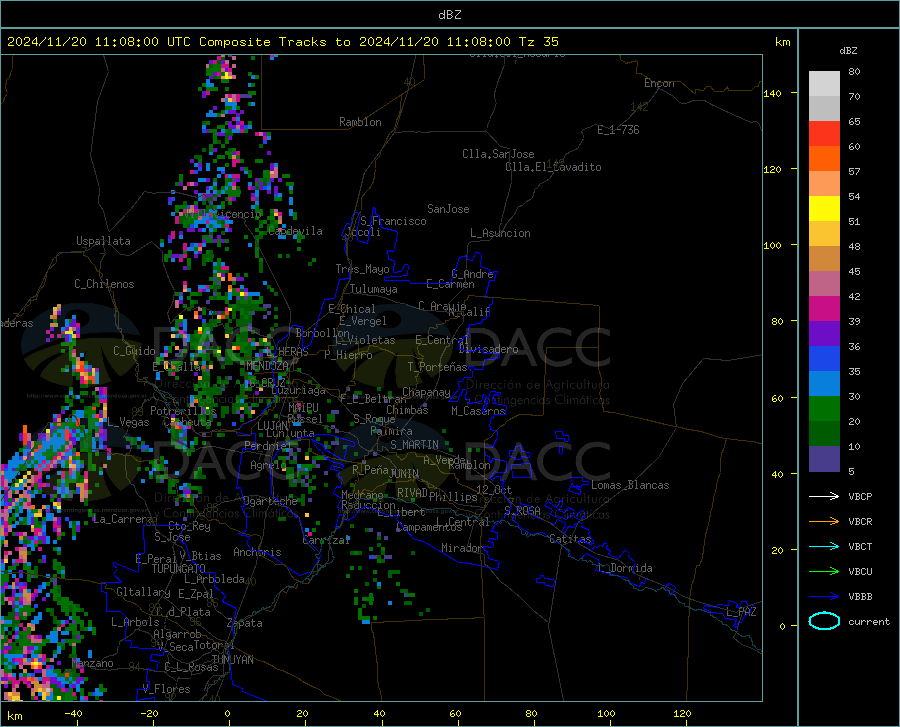900x727 pixels.
Task: Click the SanJose map label
Action: [448, 209]
